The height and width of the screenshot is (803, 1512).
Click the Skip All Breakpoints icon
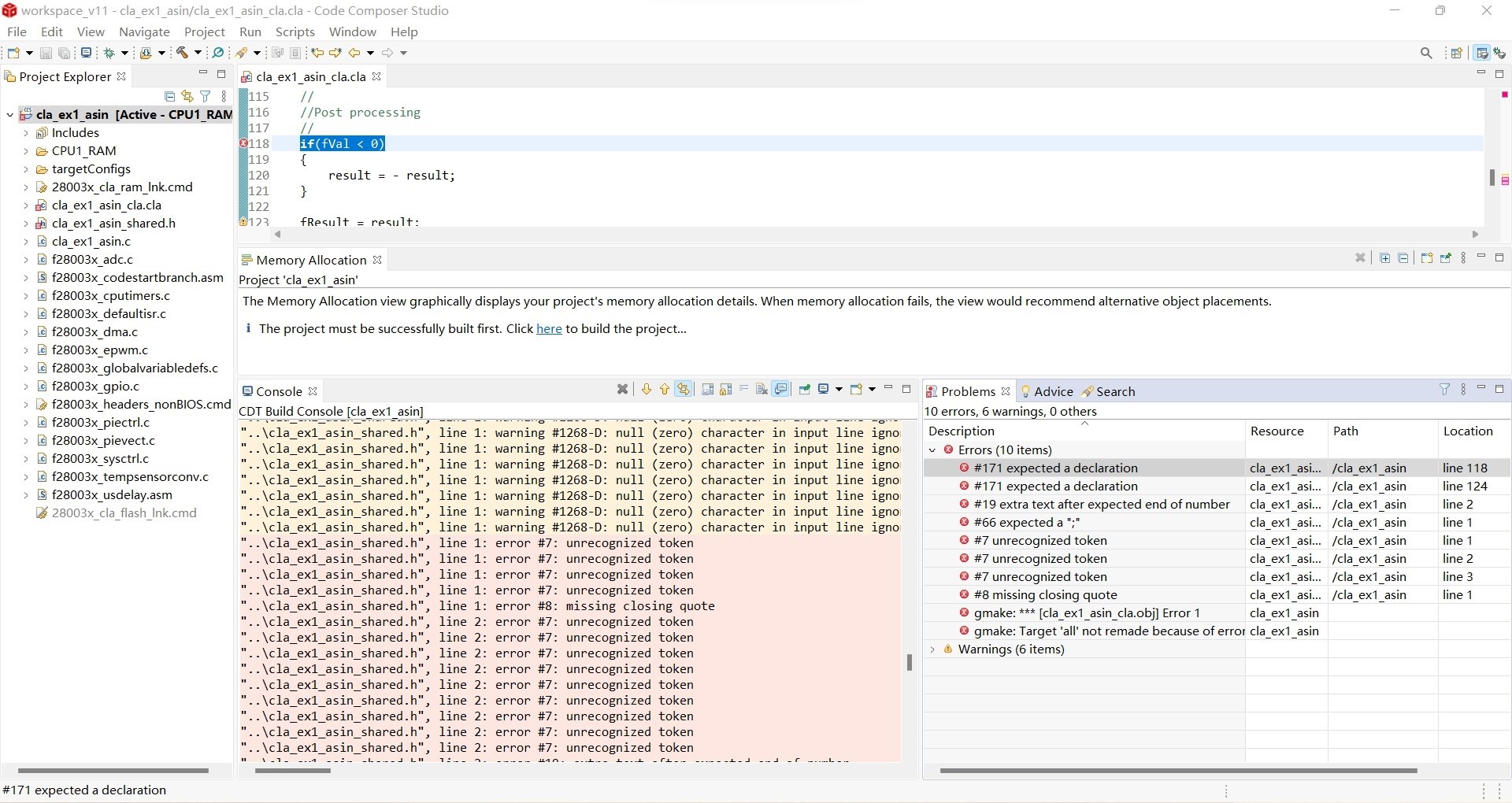point(217,53)
